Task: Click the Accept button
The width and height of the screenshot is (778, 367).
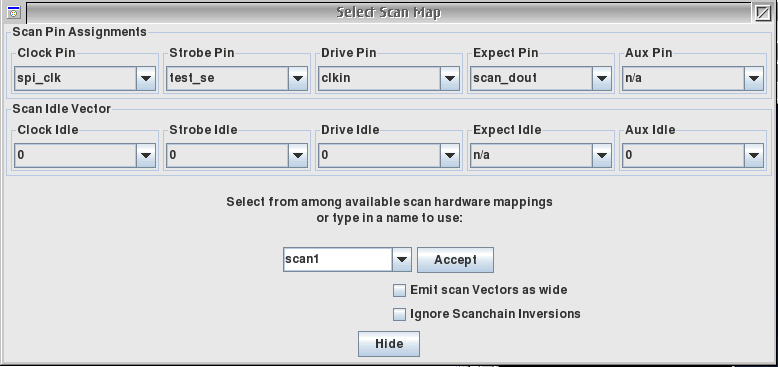Action: point(455,260)
